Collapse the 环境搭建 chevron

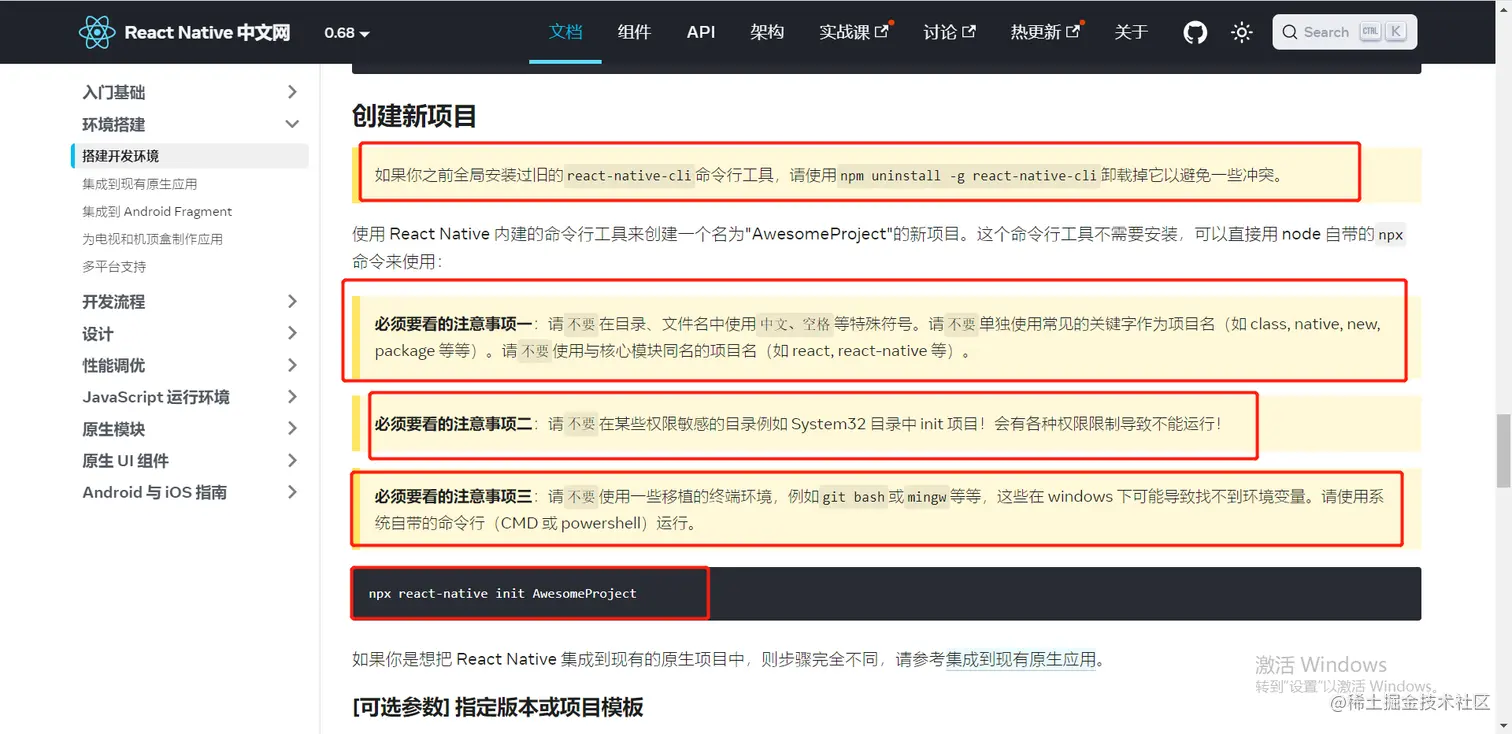[292, 124]
